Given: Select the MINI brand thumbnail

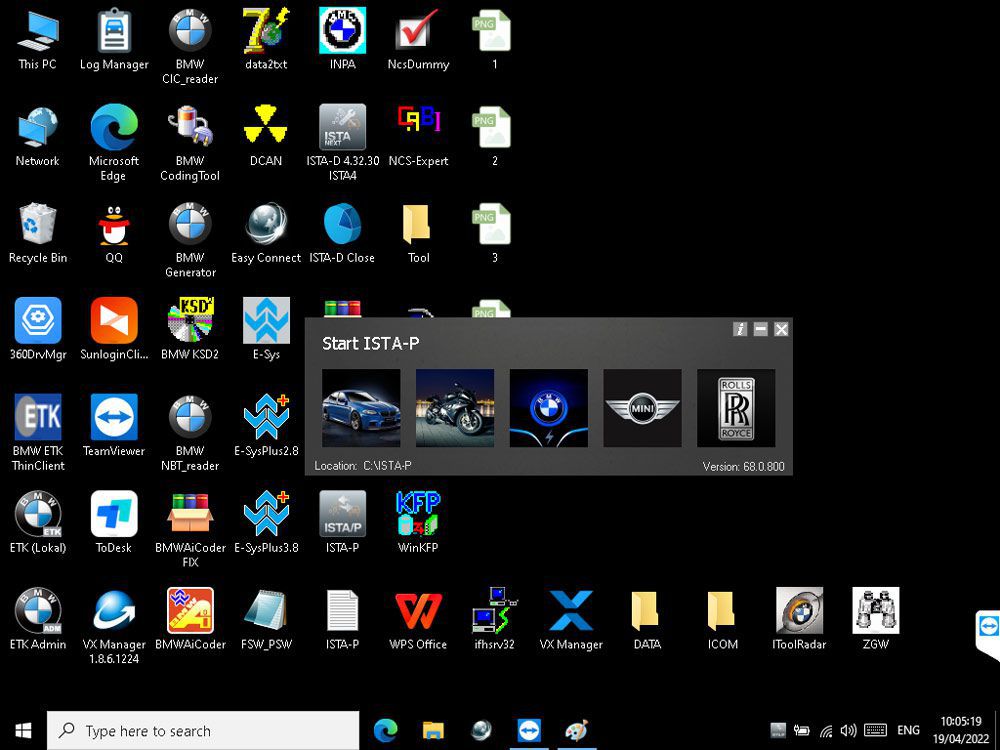Looking at the screenshot, I should (x=642, y=408).
